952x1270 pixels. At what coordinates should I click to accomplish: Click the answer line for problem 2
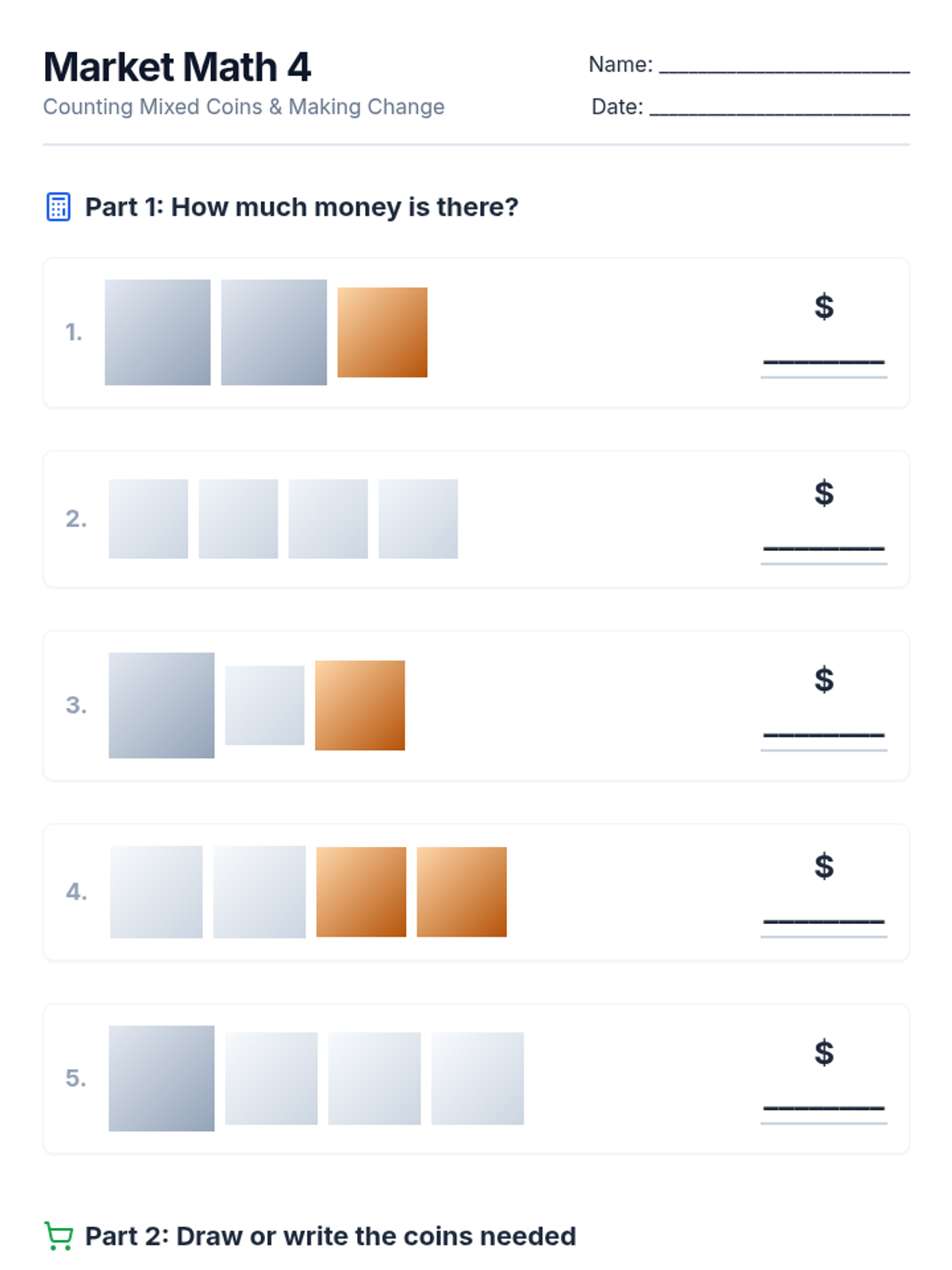tap(823, 549)
